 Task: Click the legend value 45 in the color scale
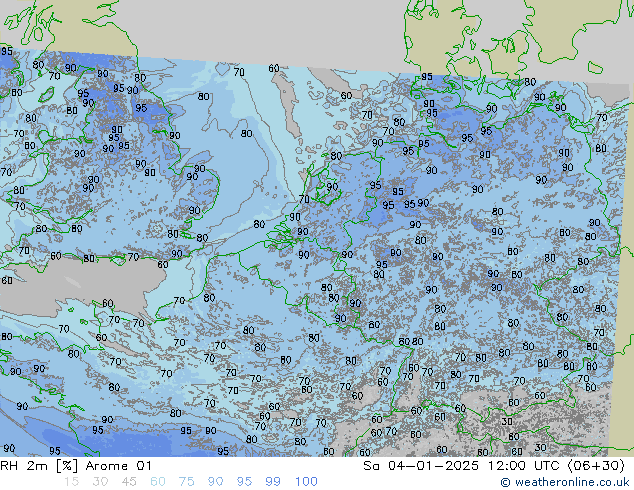129,482
